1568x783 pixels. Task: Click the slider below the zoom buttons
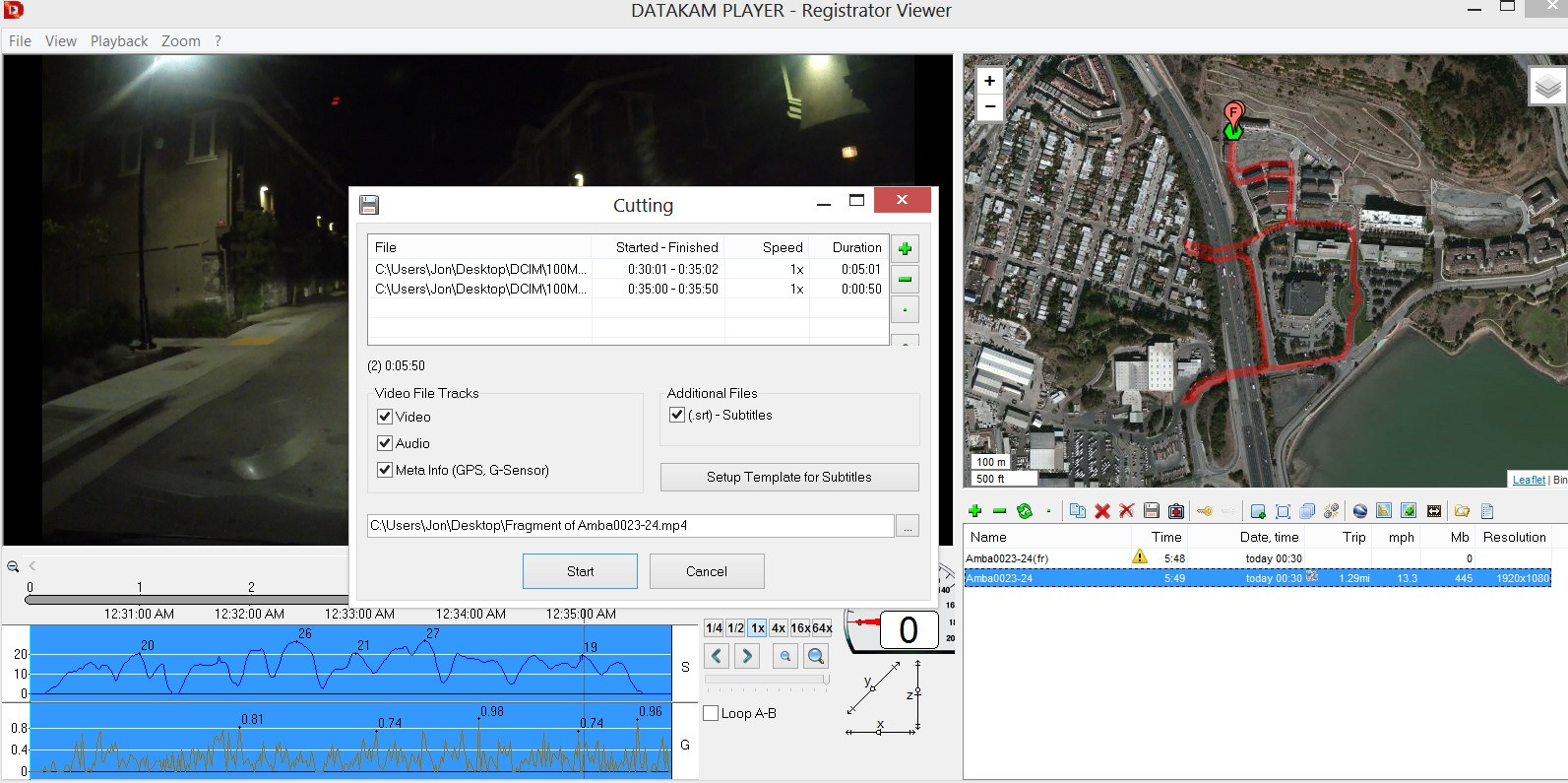(767, 680)
